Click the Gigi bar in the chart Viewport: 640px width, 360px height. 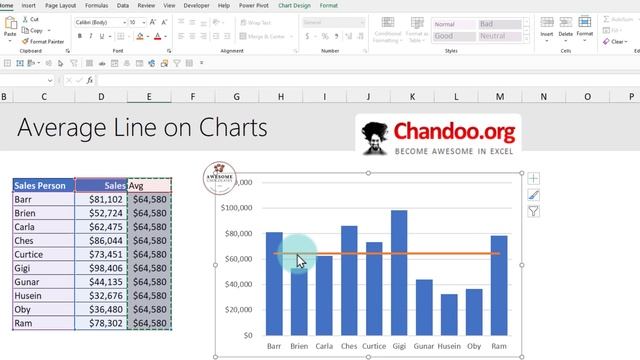(399, 273)
